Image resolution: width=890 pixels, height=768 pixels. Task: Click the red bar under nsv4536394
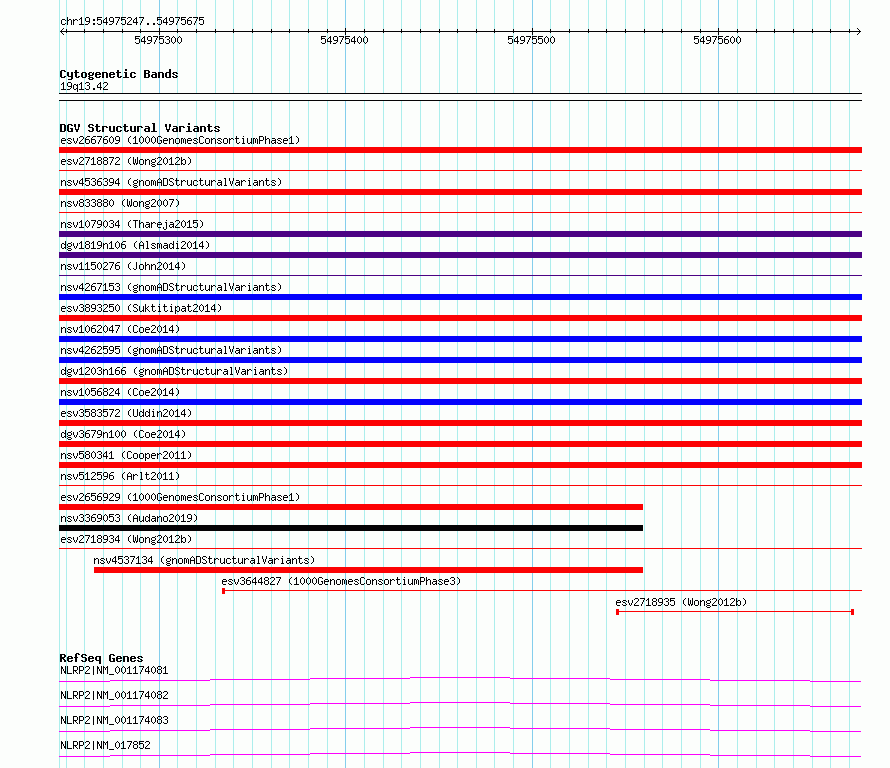pos(460,192)
